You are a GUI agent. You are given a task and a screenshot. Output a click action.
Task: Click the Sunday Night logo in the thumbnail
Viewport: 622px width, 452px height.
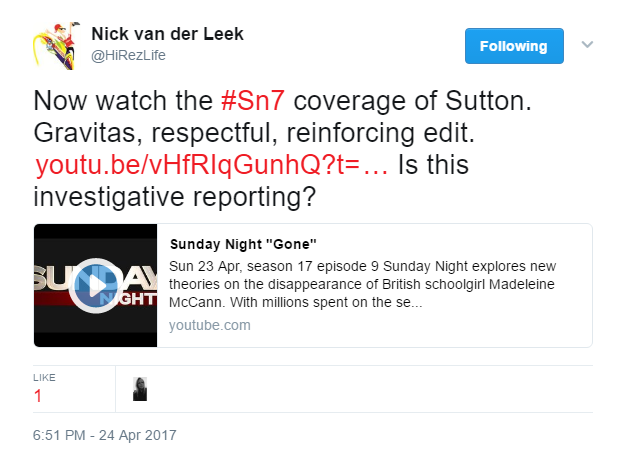(x=96, y=285)
